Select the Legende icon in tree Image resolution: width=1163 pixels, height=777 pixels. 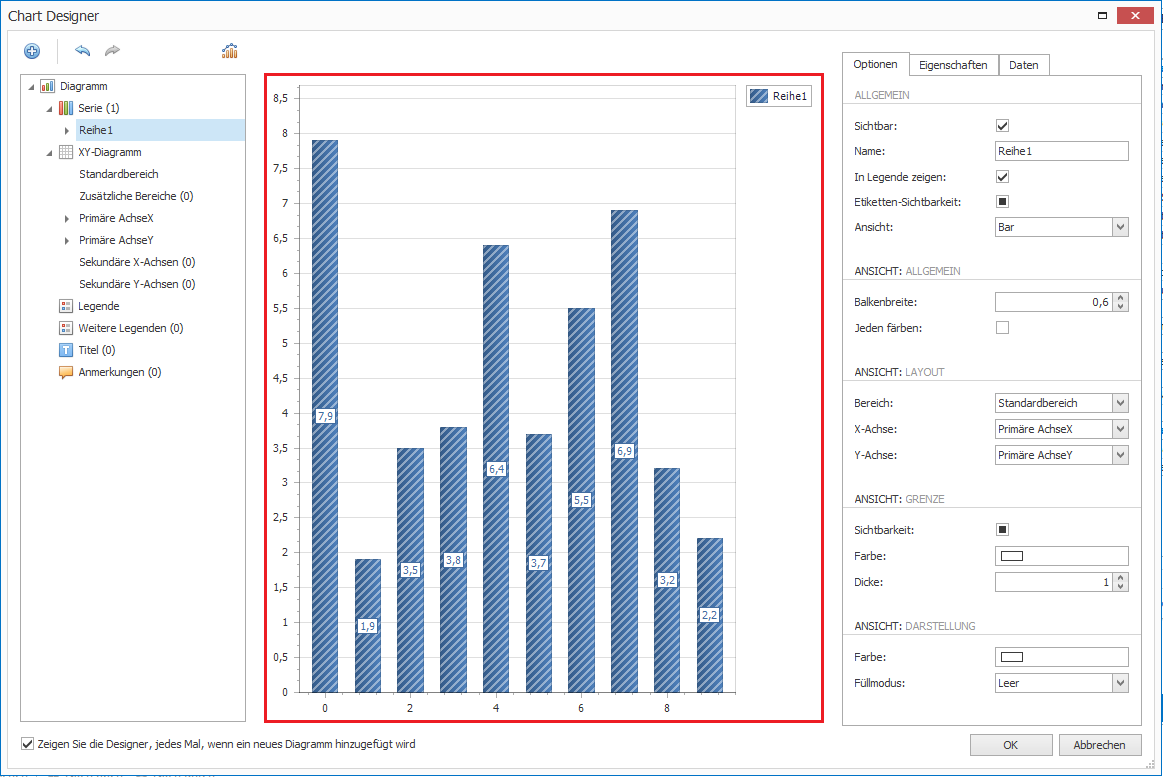click(x=66, y=306)
